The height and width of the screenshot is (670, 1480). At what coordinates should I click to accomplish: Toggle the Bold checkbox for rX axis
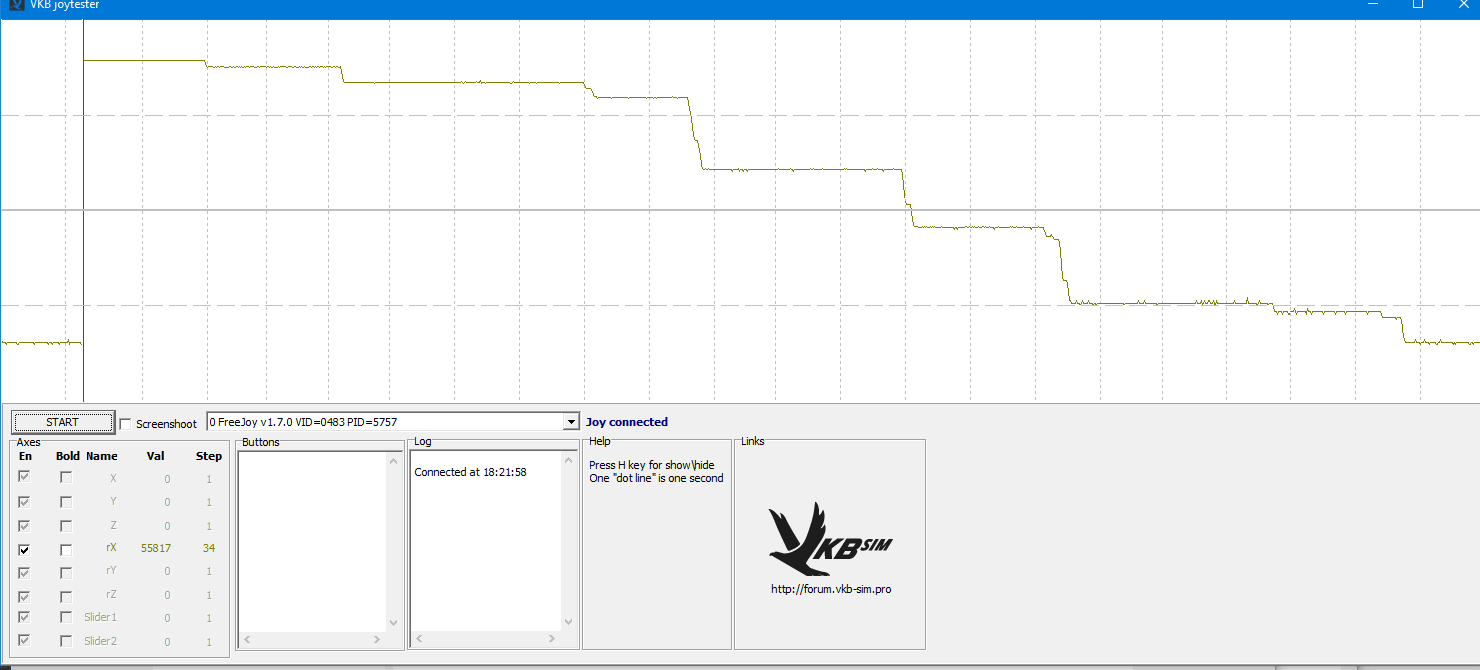pos(66,549)
